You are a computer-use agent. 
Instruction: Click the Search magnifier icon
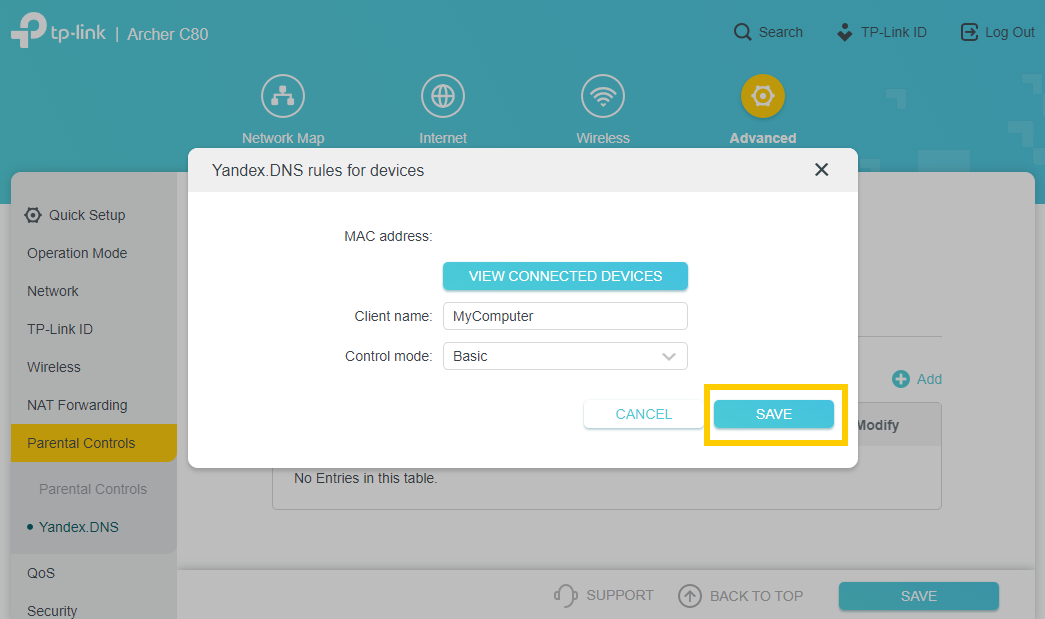pyautogui.click(x=742, y=32)
